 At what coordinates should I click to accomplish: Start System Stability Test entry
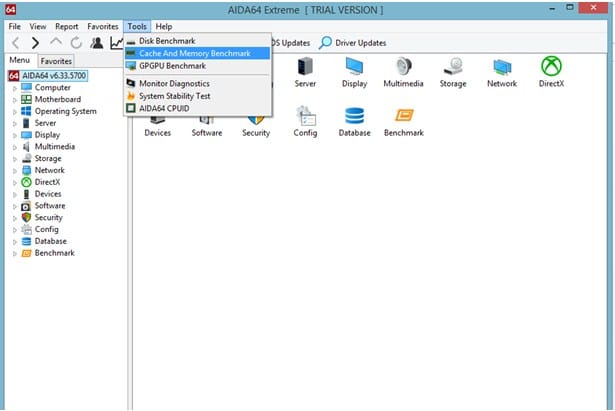tap(197, 96)
